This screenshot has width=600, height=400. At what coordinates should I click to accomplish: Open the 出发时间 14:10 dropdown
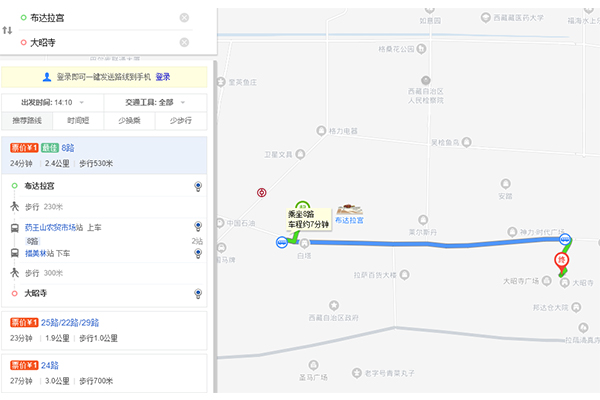pyautogui.click(x=49, y=102)
